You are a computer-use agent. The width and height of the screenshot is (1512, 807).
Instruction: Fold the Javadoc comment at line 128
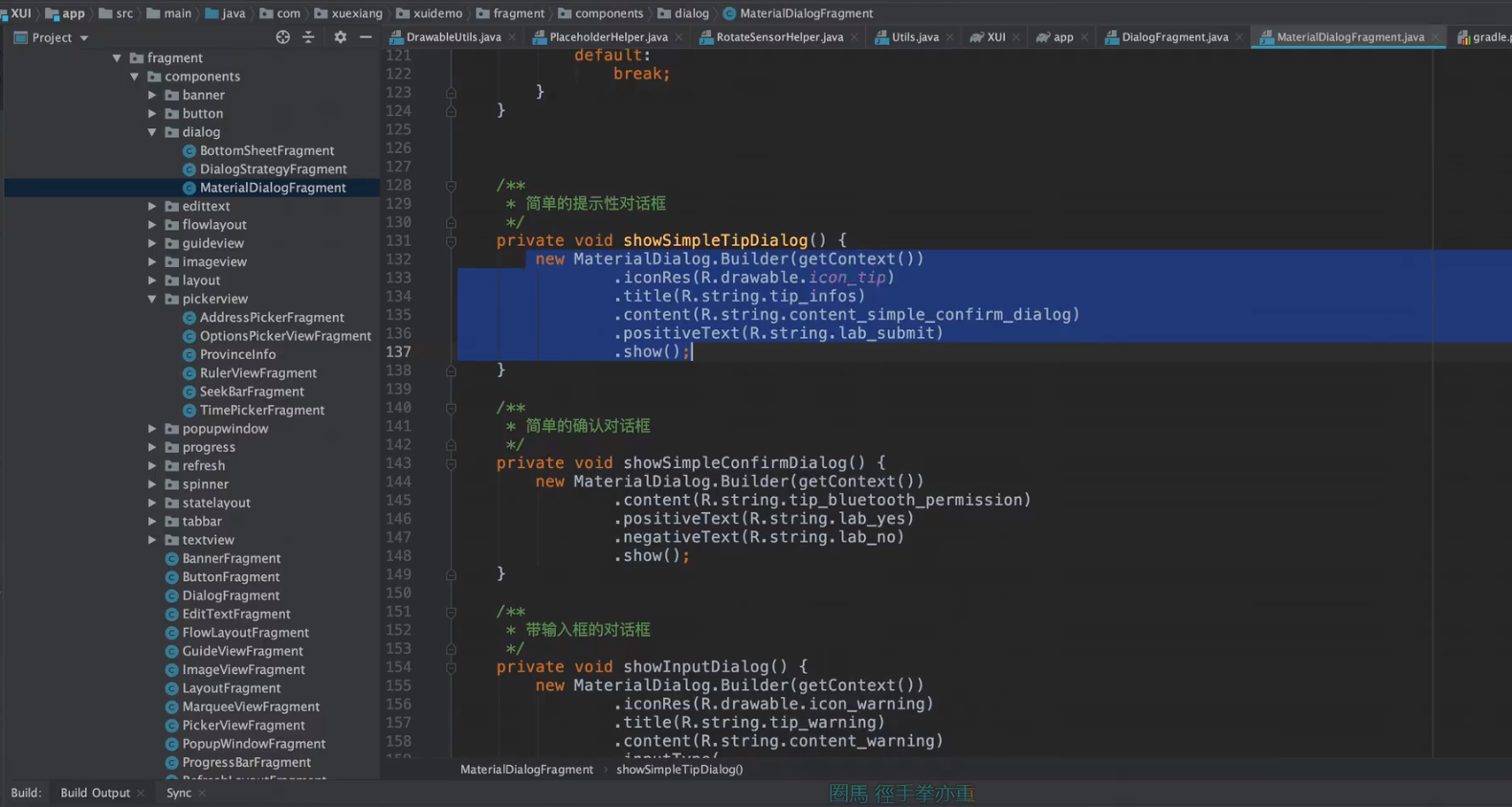pyautogui.click(x=451, y=186)
